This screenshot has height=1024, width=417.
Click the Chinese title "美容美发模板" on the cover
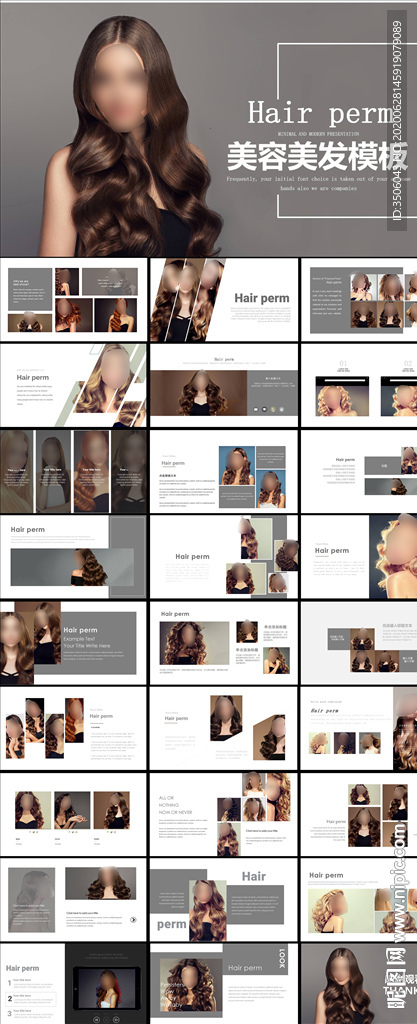pos(317,156)
